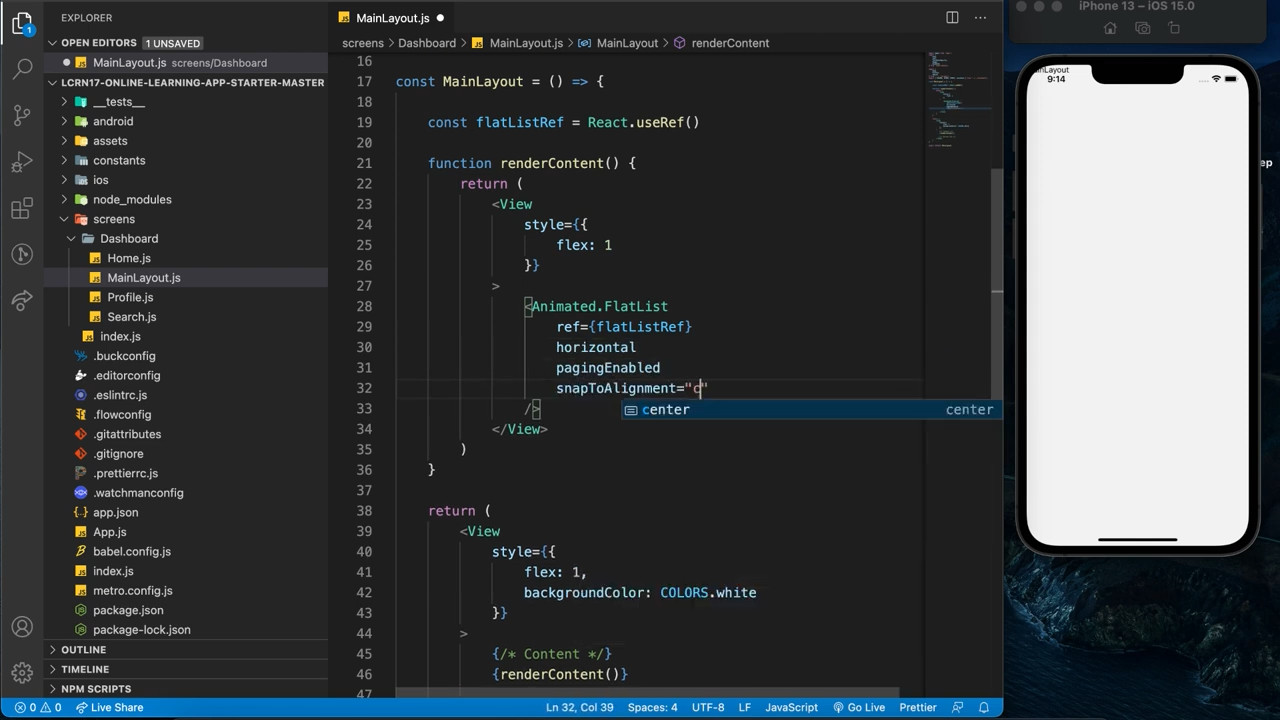Open the Source Control view

click(22, 115)
